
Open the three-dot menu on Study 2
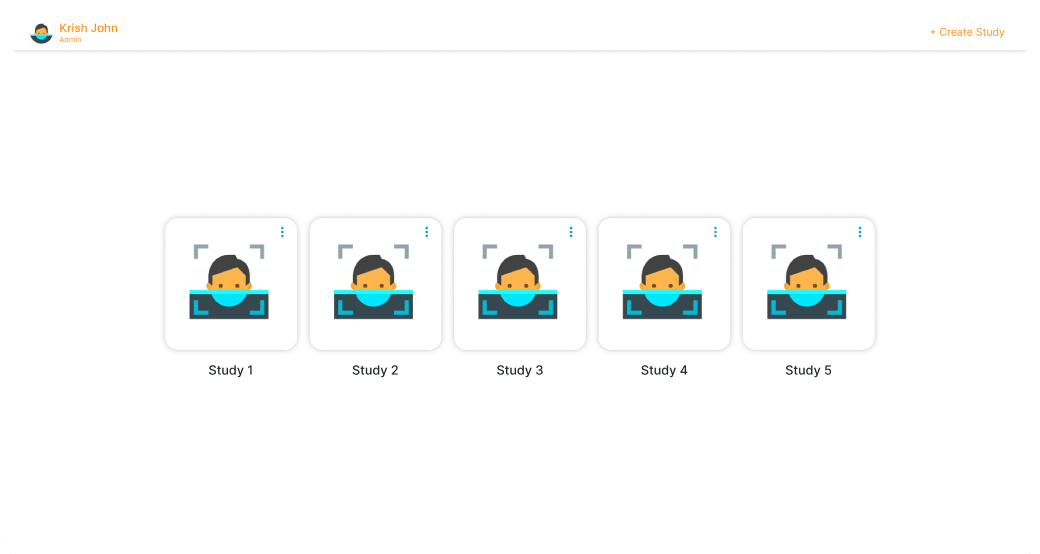pos(426,232)
